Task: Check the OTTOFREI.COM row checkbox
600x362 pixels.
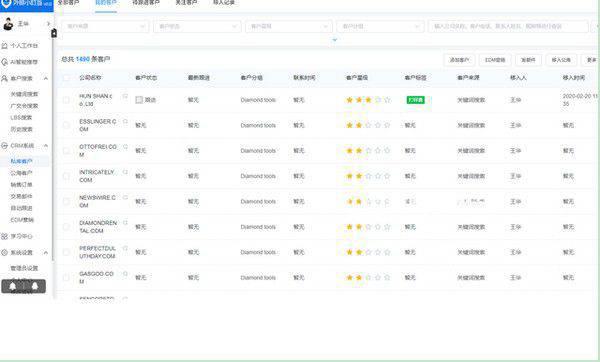Action: pyautogui.click(x=66, y=151)
